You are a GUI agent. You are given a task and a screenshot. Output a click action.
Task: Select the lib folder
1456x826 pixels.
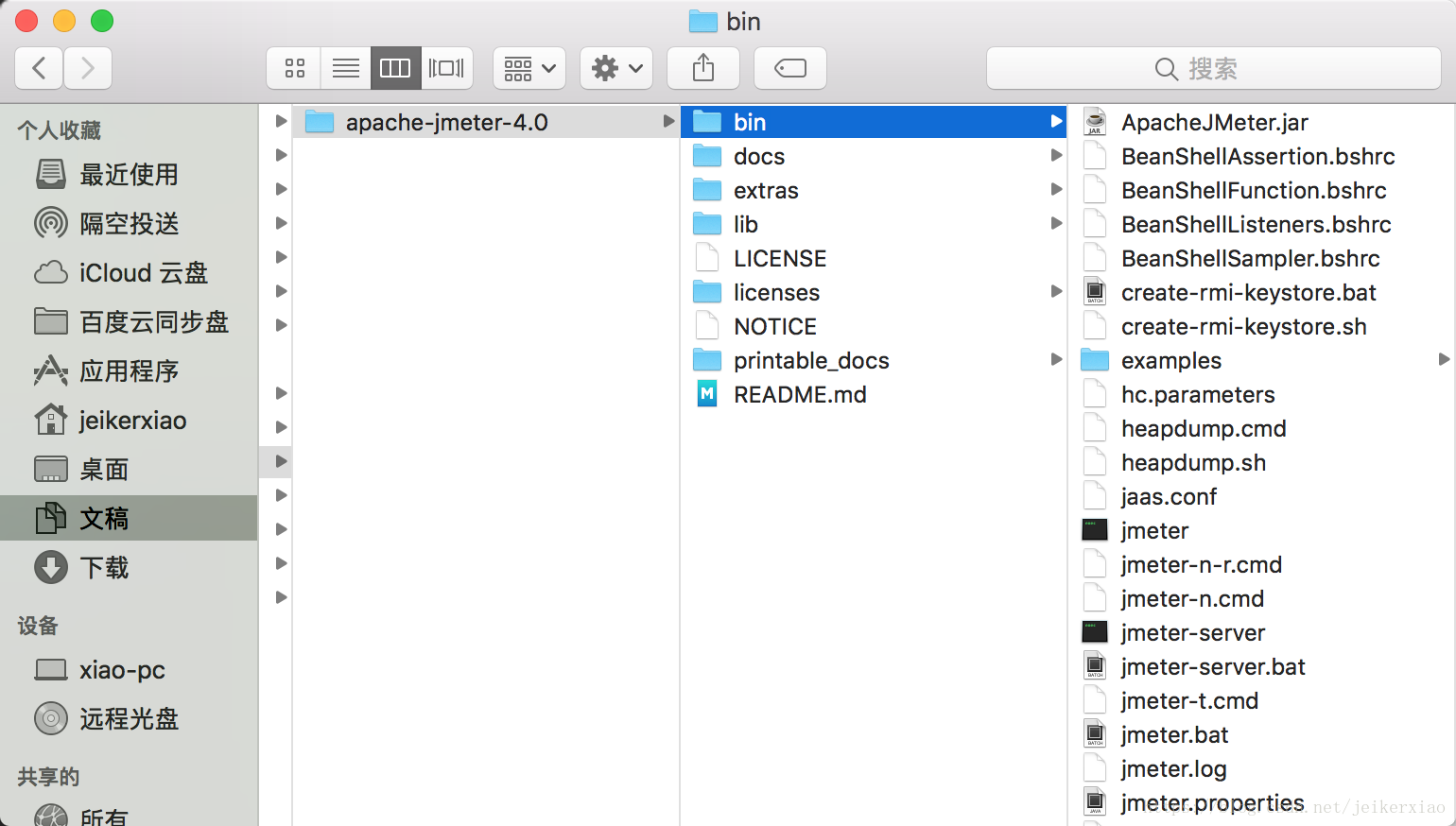click(874, 224)
